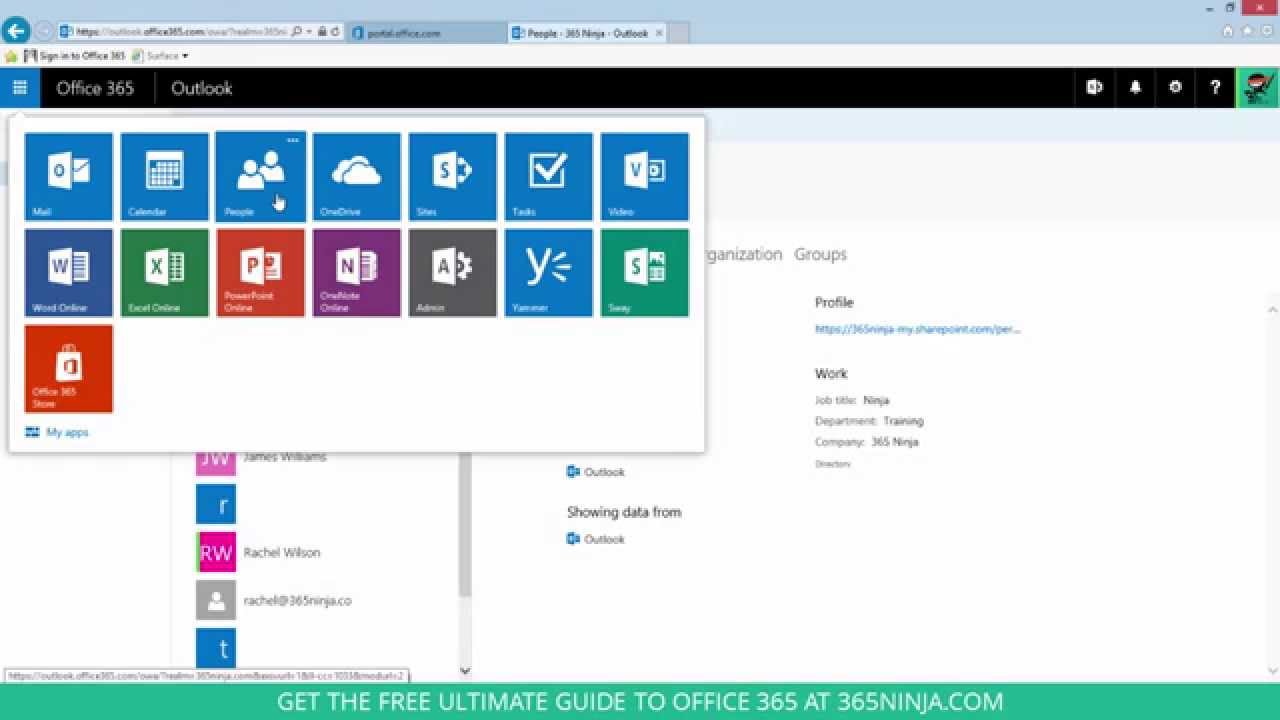Open the People tile ellipsis options
The width and height of the screenshot is (1280, 720).
point(293,141)
